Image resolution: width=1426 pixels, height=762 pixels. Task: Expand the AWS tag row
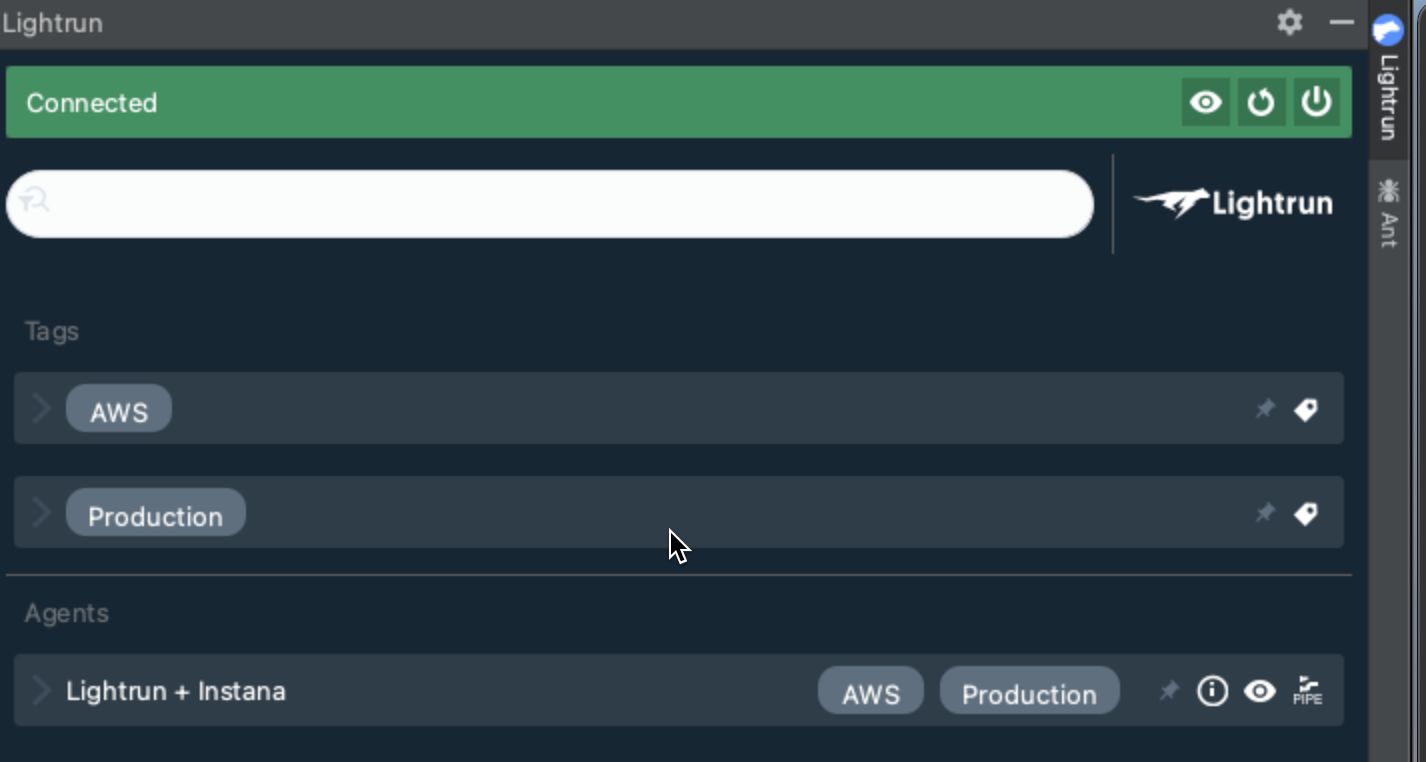[x=41, y=408]
